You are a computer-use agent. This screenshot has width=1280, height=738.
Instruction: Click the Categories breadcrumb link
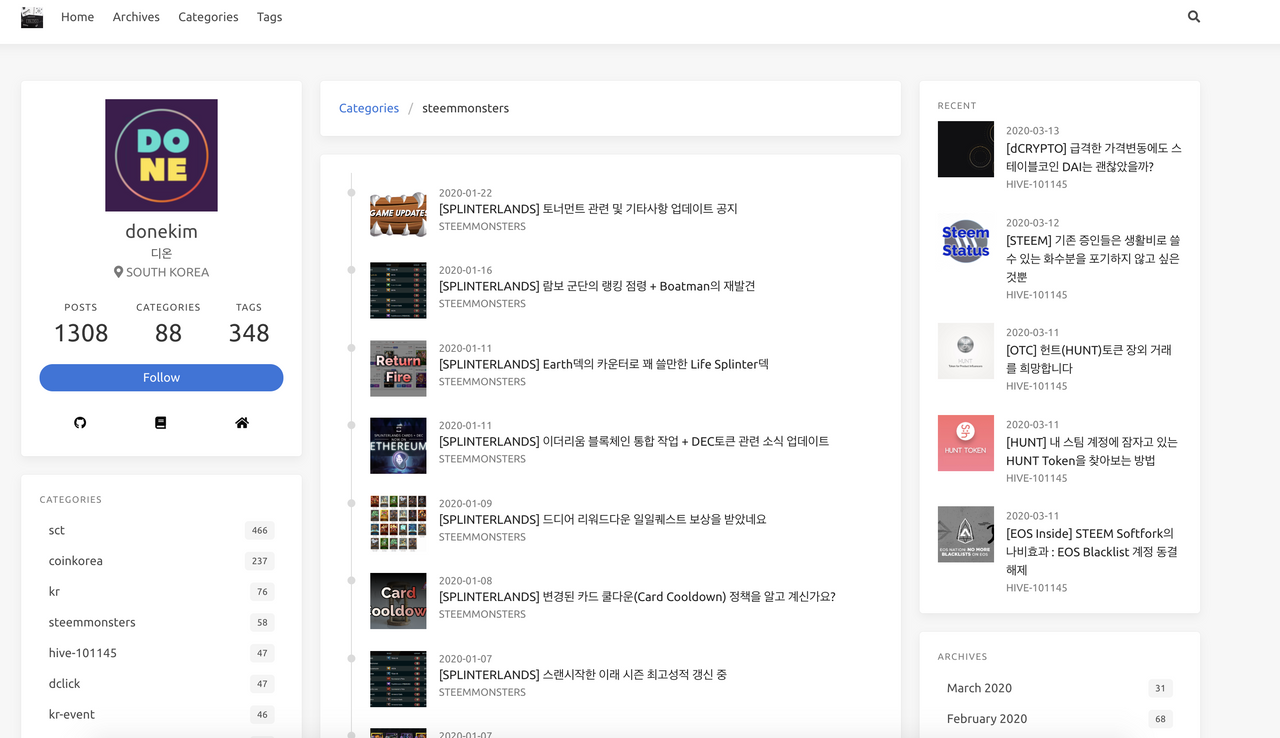click(369, 108)
